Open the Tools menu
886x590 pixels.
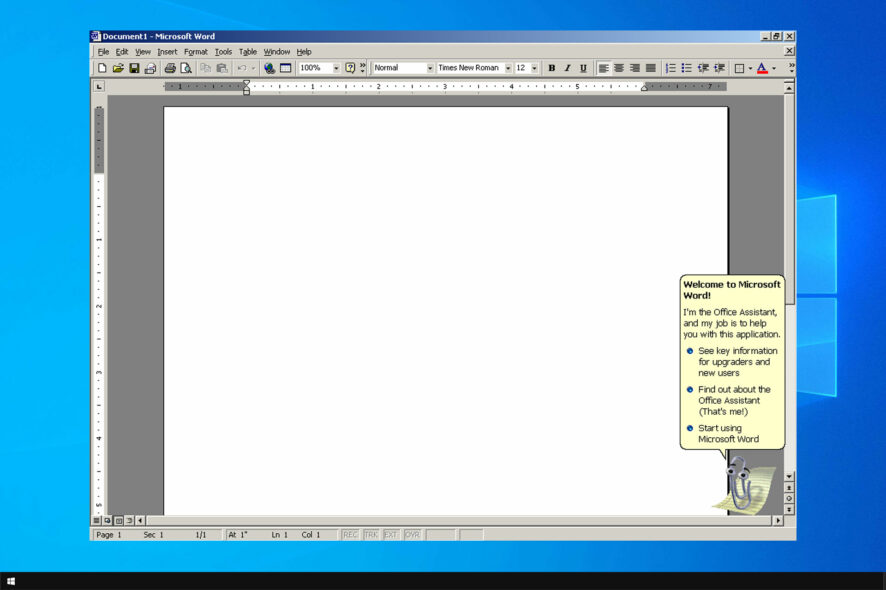tap(223, 51)
